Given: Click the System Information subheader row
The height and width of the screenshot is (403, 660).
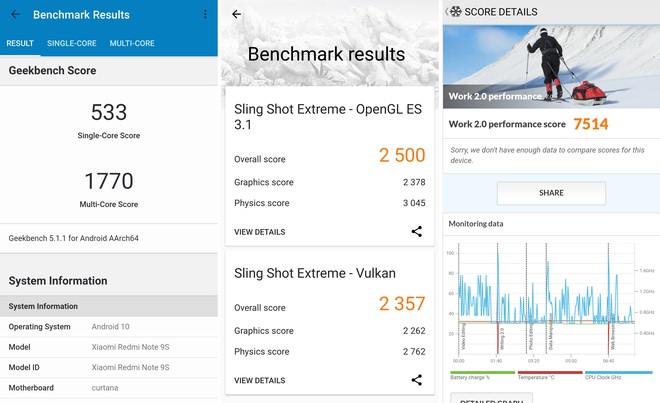Looking at the screenshot, I should pyautogui.click(x=109, y=306).
